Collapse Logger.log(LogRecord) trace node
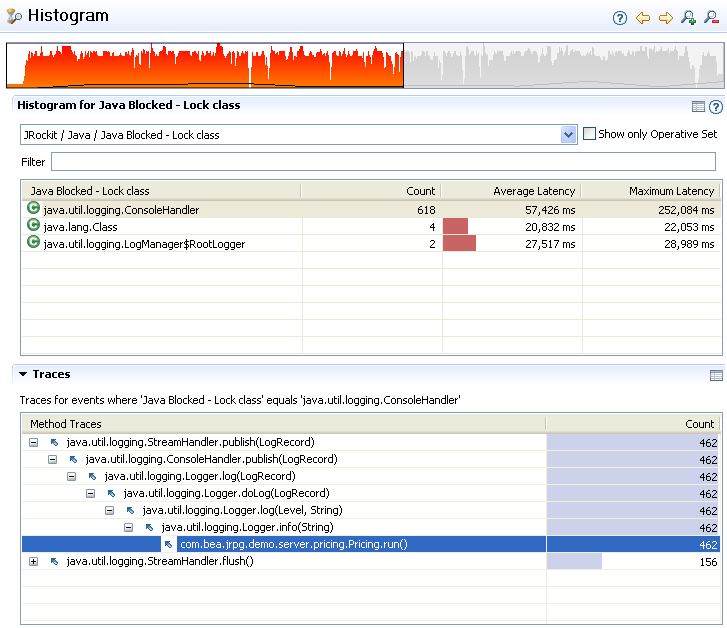Image resolution: width=727 pixels, height=628 pixels. pos(71,476)
